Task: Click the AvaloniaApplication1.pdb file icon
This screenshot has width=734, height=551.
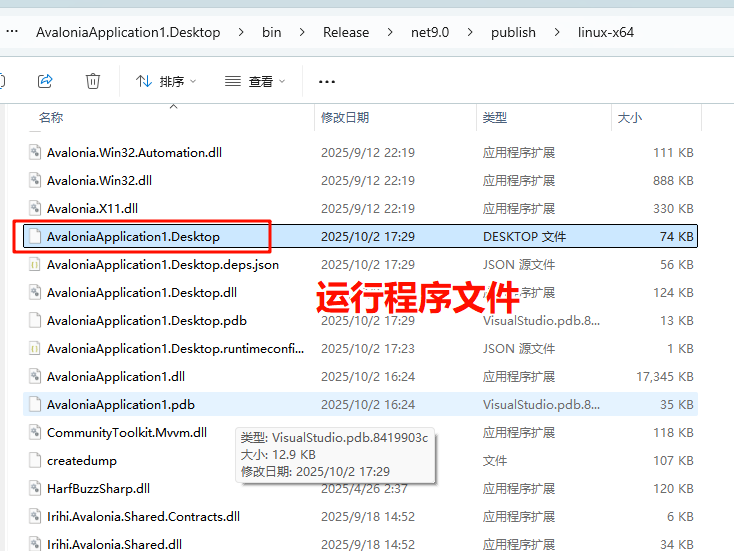Action: (35, 404)
